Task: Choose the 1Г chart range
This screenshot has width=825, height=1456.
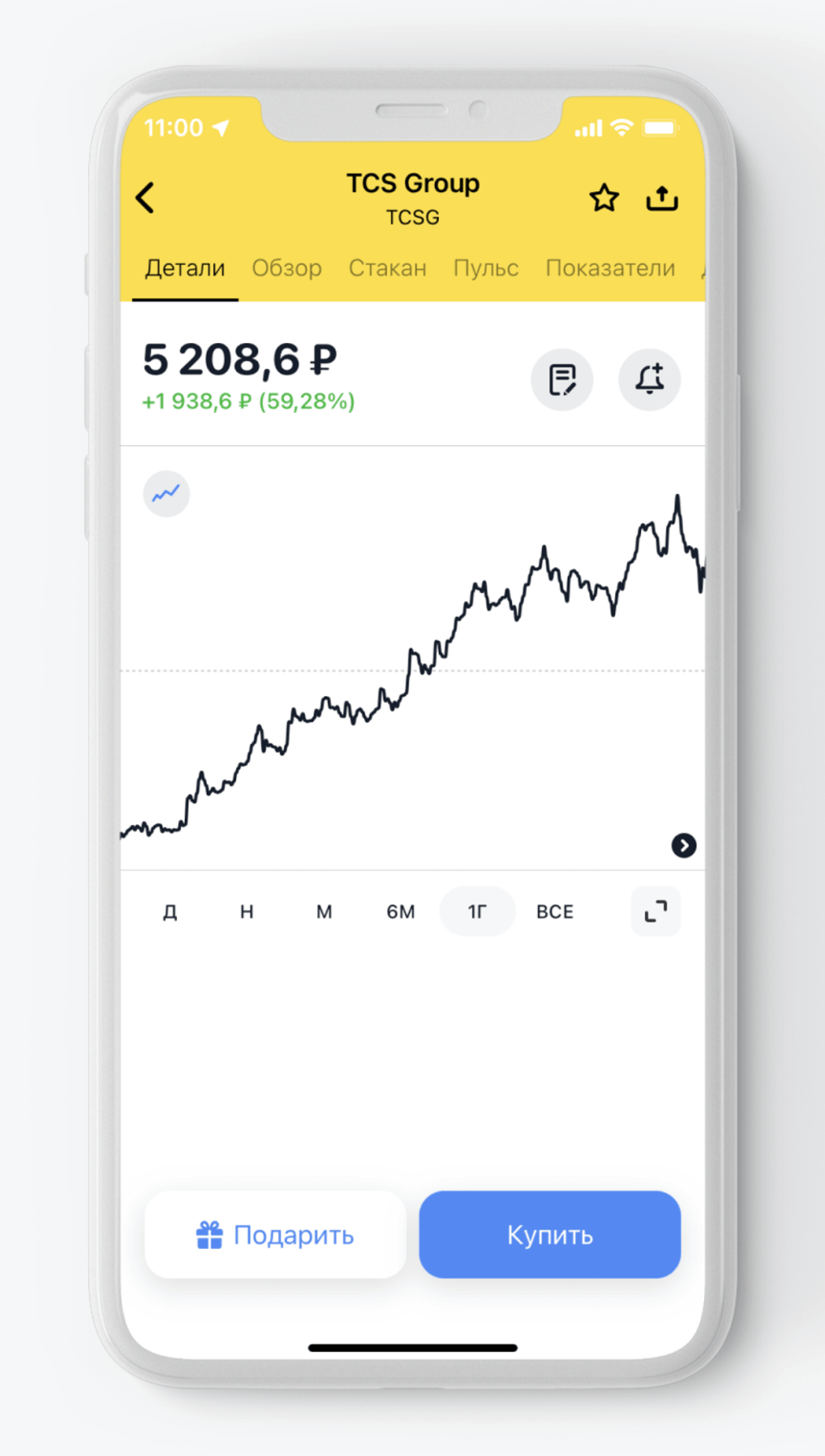Action: click(478, 911)
